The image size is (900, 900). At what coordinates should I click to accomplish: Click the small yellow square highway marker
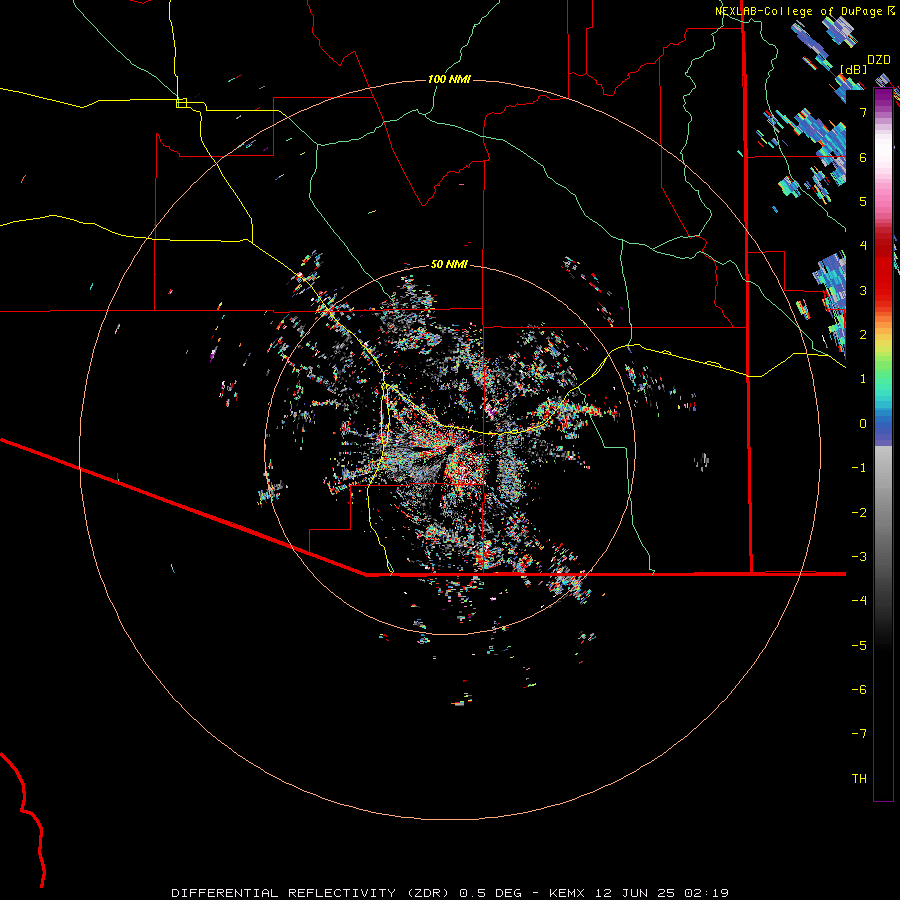coord(181,103)
